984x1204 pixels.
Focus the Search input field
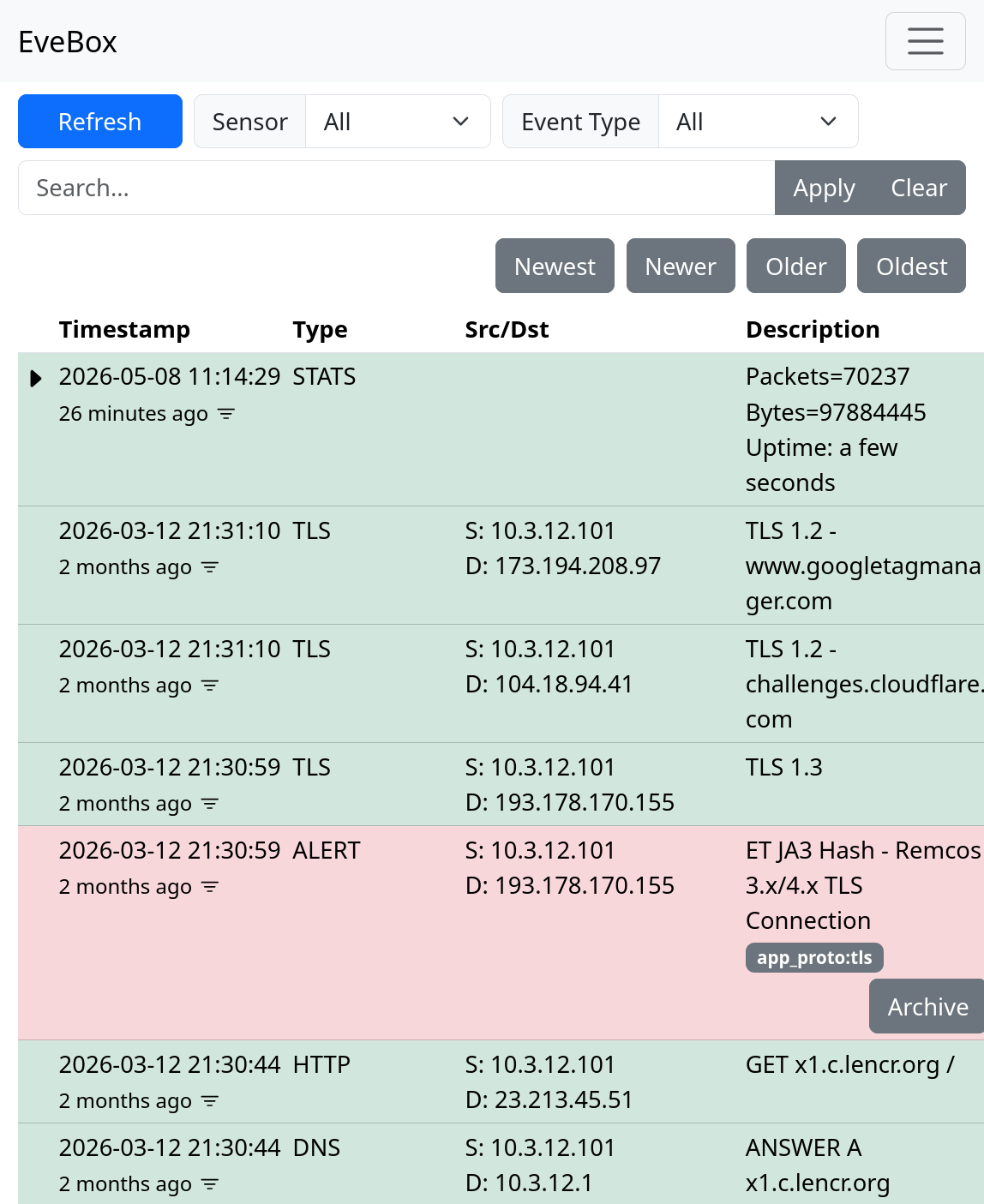point(396,188)
